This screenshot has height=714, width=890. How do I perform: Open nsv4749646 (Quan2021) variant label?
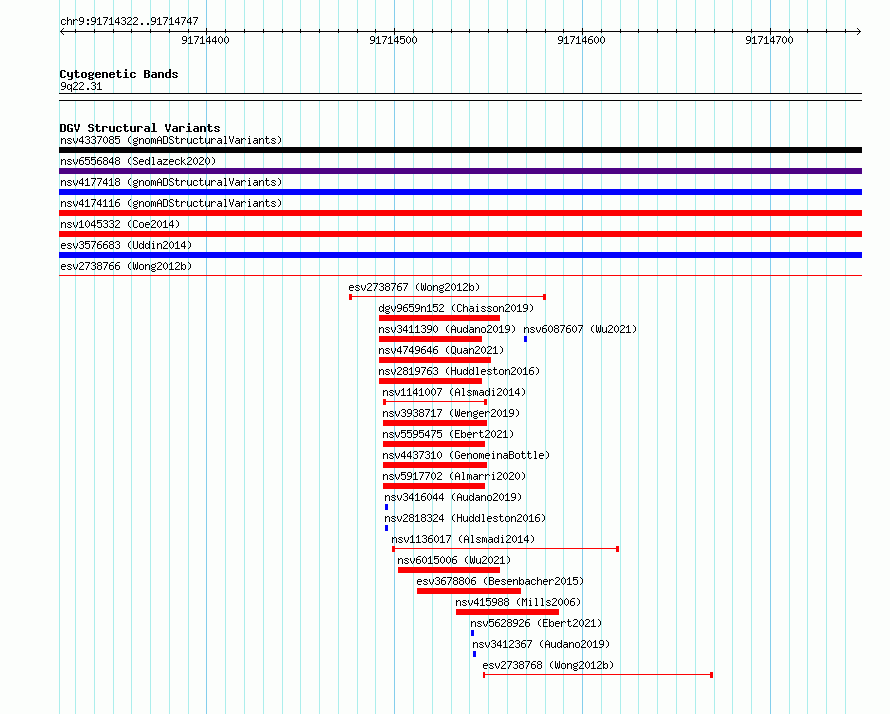click(441, 350)
